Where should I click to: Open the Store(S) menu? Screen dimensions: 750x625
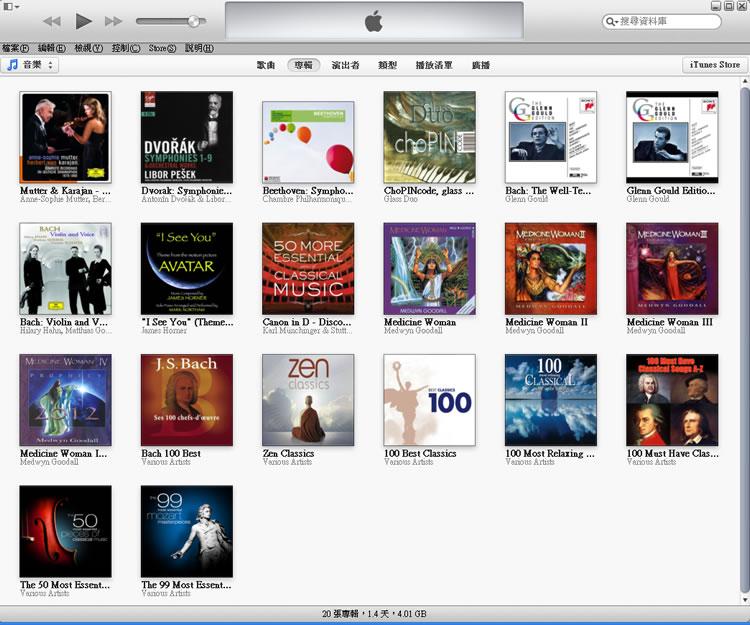pyautogui.click(x=162, y=48)
